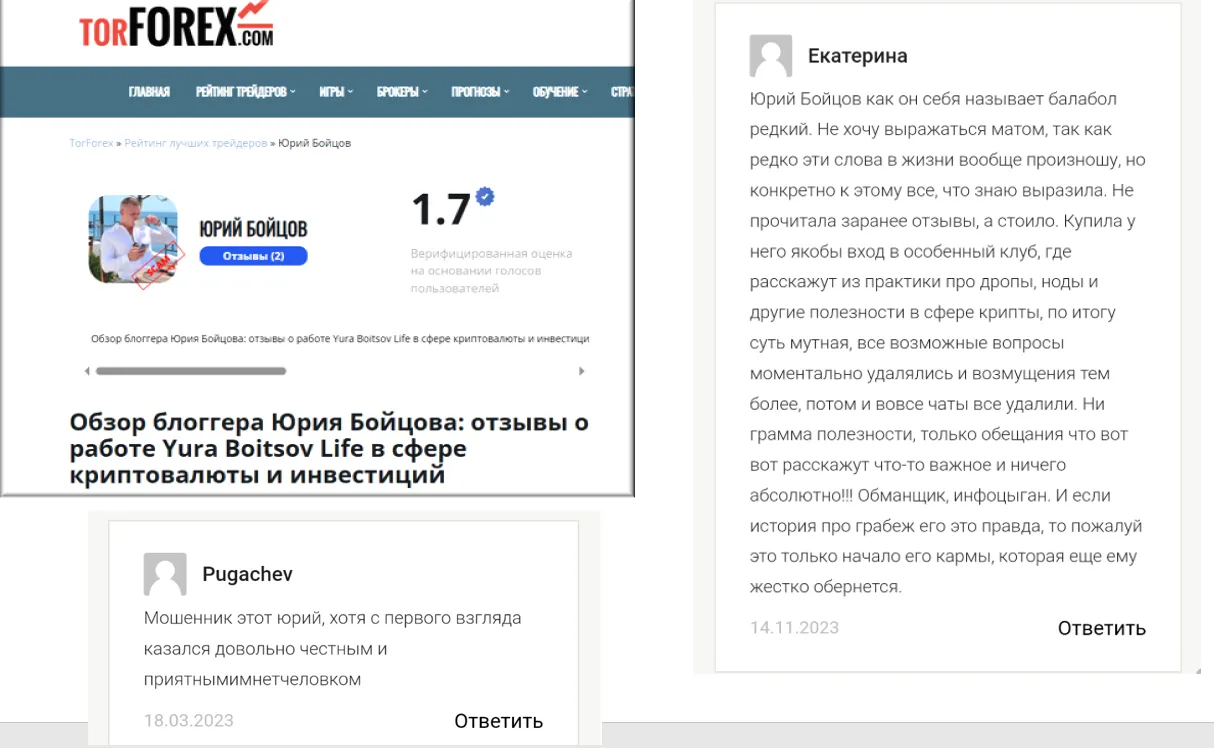Screen dimensions: 1214x748
Task: Click Ответить under Pugachev's review
Action: 498,721
